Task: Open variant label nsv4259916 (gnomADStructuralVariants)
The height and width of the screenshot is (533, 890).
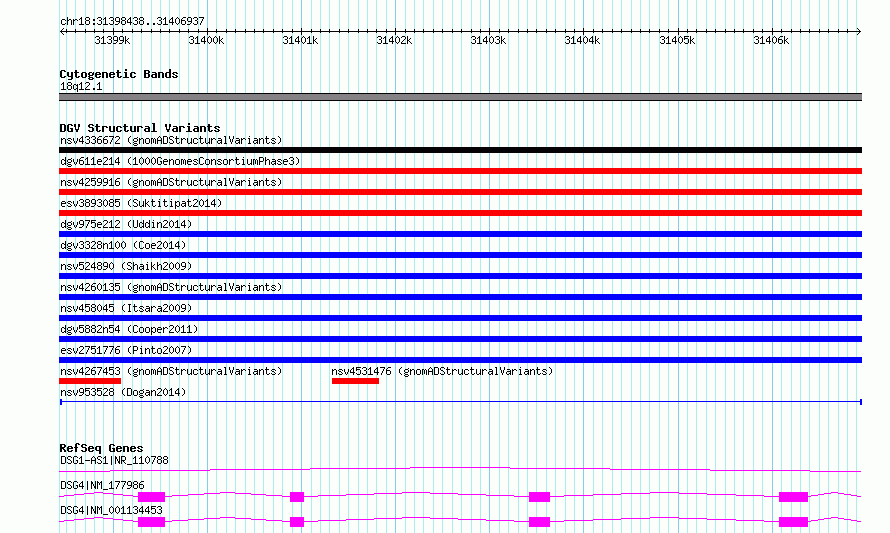Action: pyautogui.click(x=171, y=182)
